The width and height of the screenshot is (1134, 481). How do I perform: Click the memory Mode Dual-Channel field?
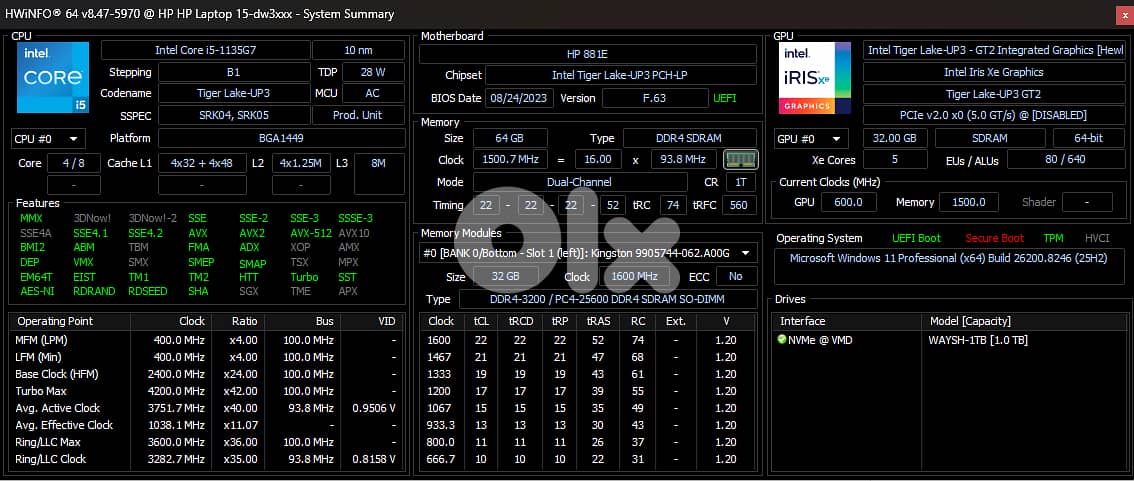pos(580,182)
